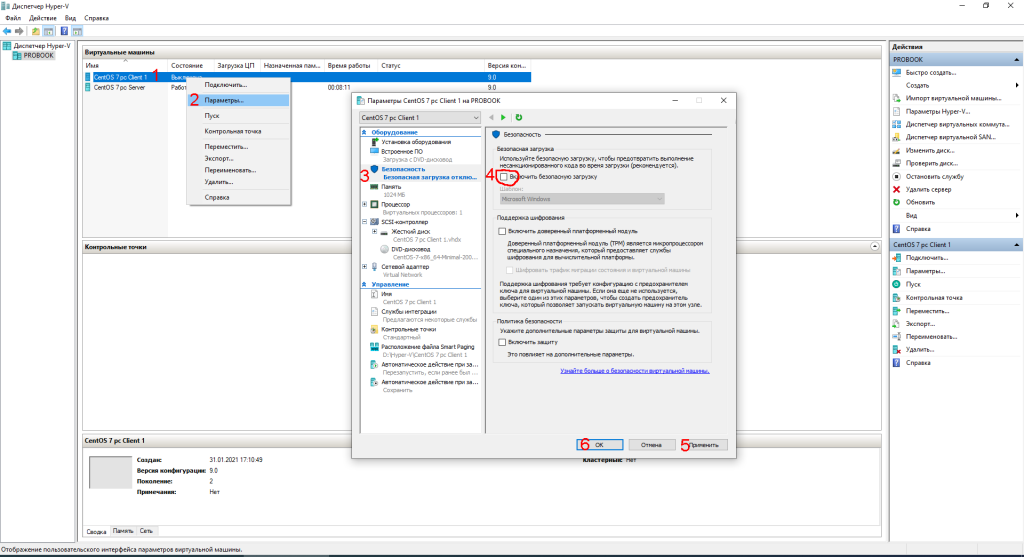Viewport: 1024px width, 557px height.
Task: Select the Память item in settings tree
Action: tap(391, 187)
